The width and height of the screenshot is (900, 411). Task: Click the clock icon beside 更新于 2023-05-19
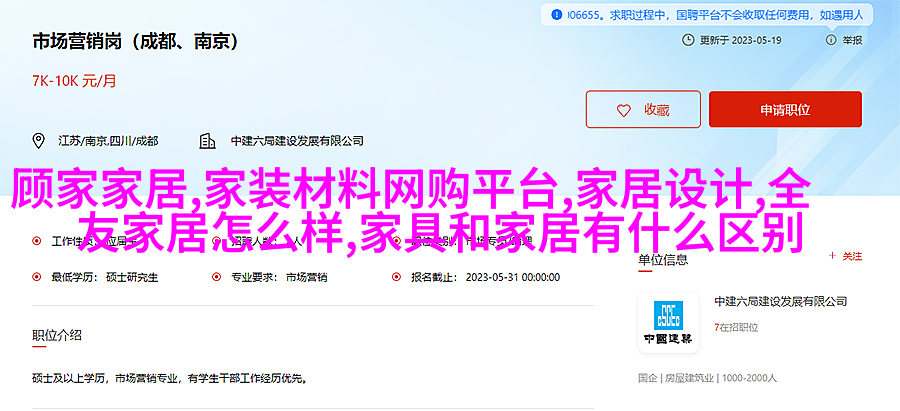tap(687, 40)
